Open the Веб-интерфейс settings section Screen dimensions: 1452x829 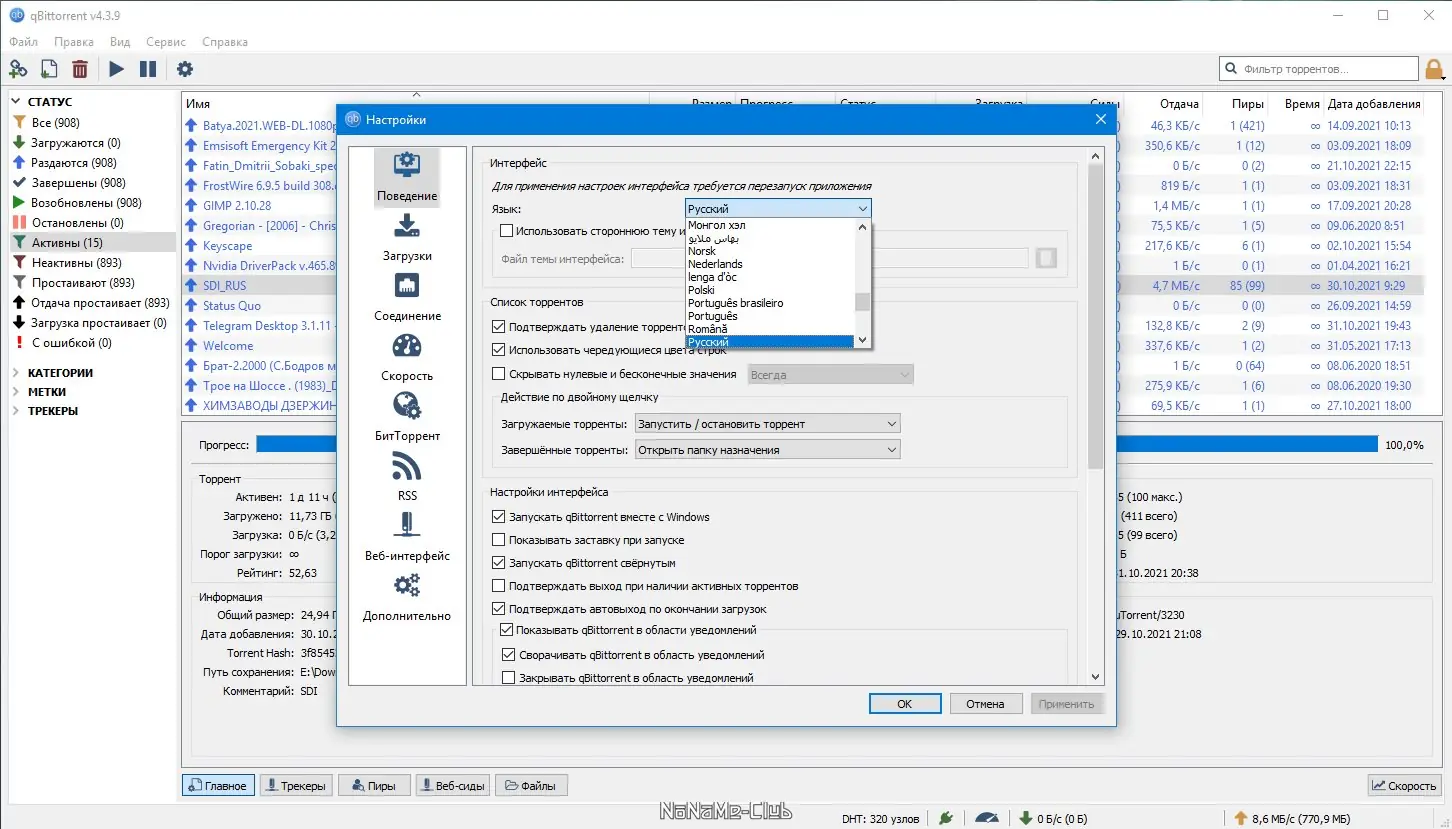[x=407, y=538]
